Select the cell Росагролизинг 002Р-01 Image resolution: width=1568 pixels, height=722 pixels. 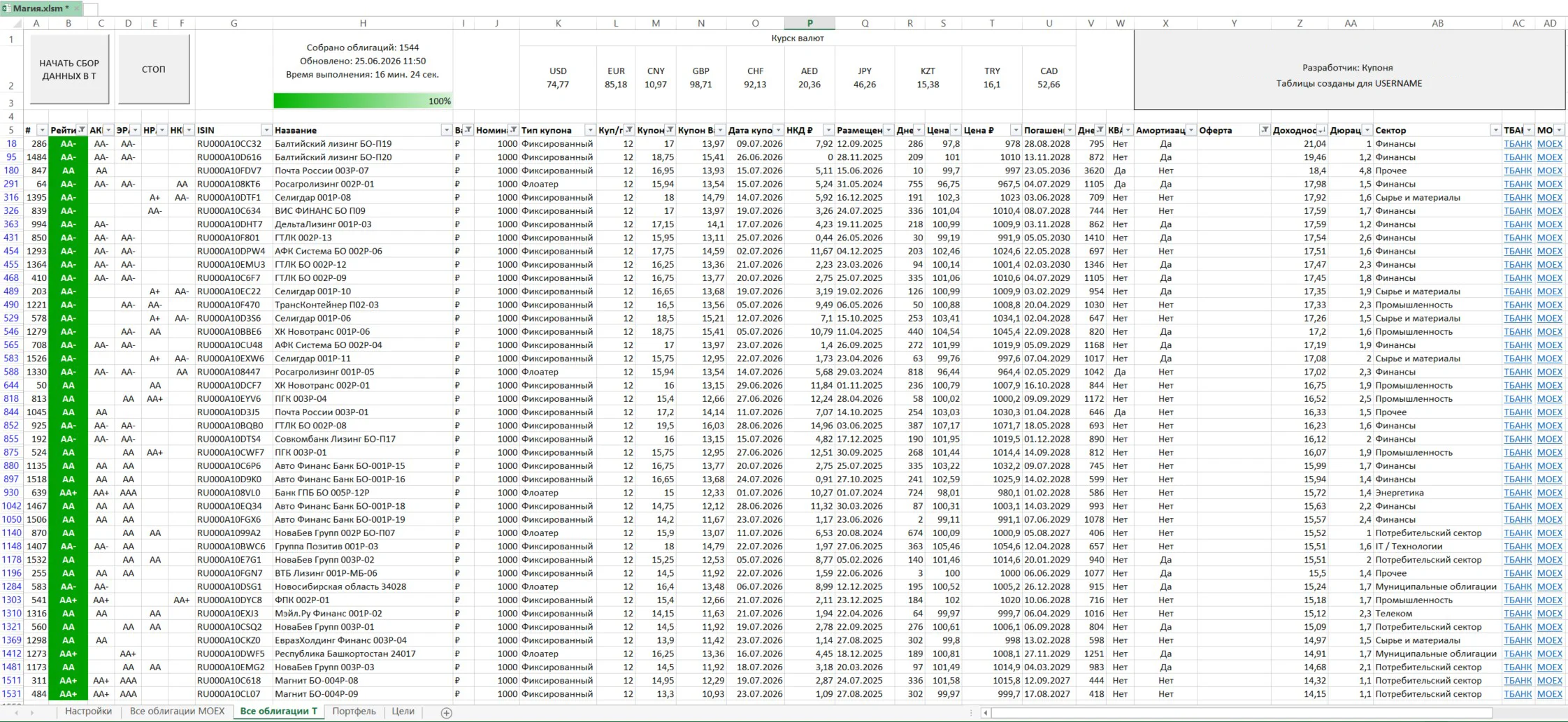[x=363, y=184]
